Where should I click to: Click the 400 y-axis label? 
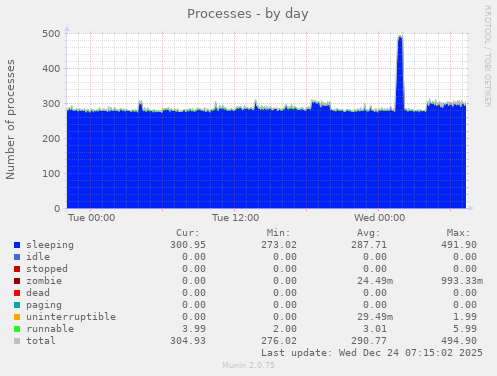click(51, 69)
